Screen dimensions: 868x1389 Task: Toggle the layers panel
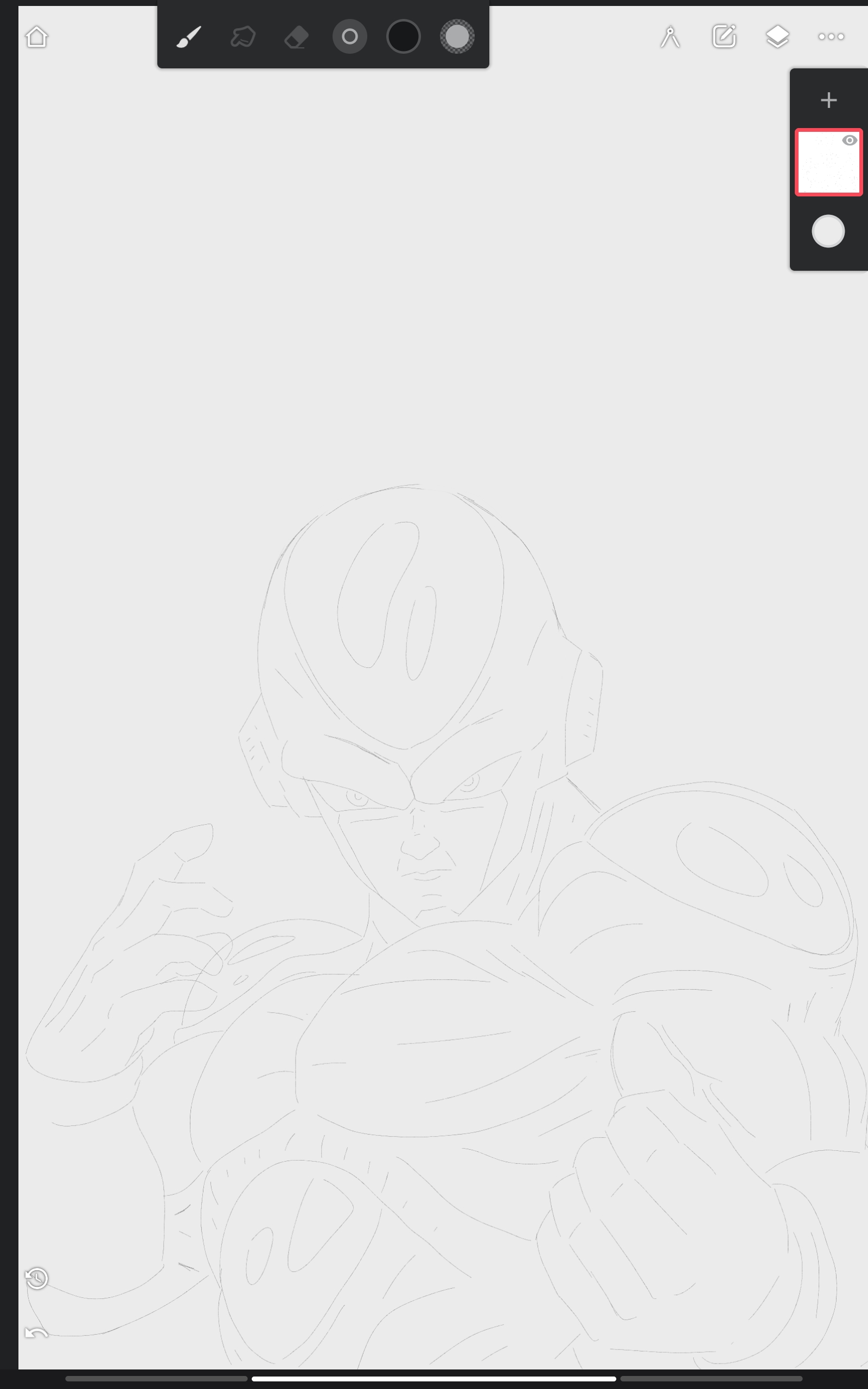pos(777,37)
